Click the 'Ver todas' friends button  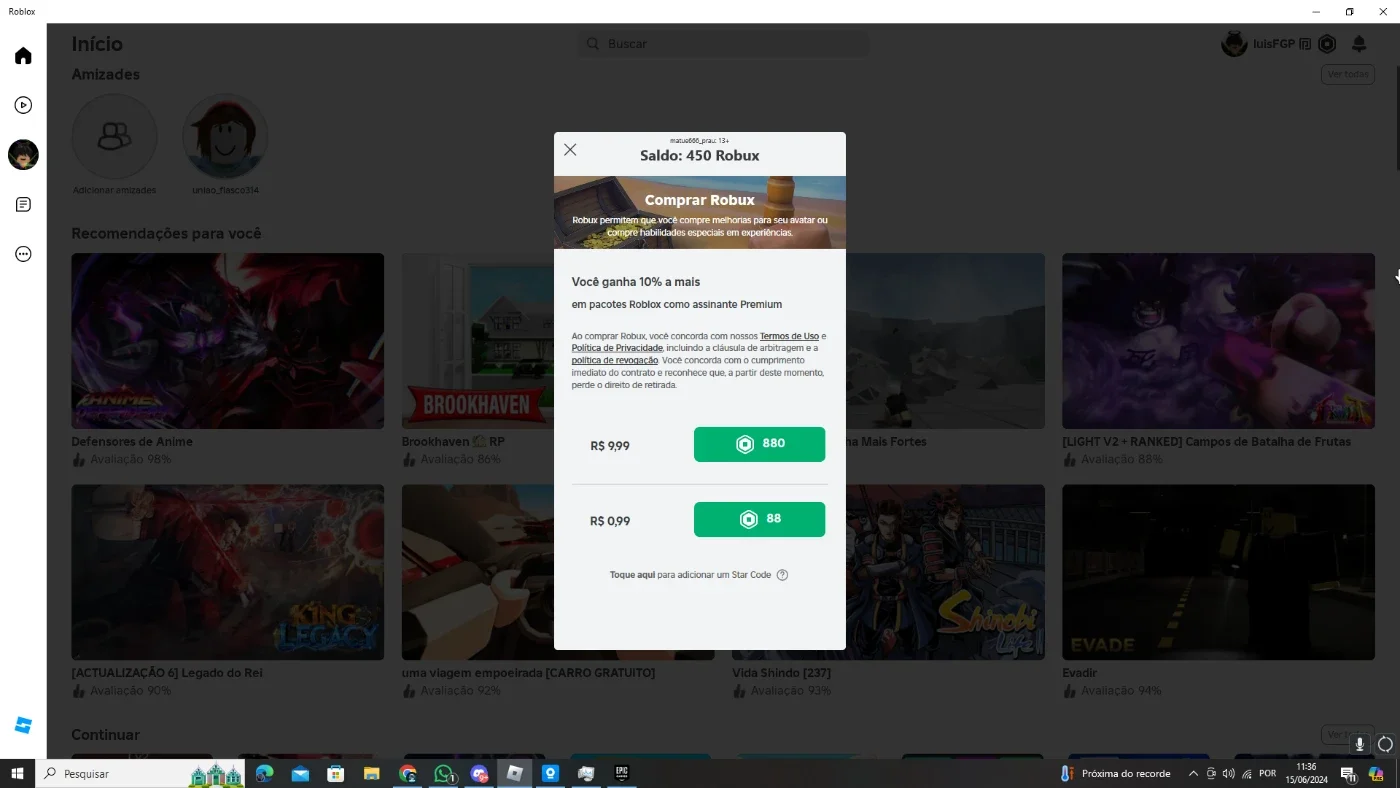1347,74
